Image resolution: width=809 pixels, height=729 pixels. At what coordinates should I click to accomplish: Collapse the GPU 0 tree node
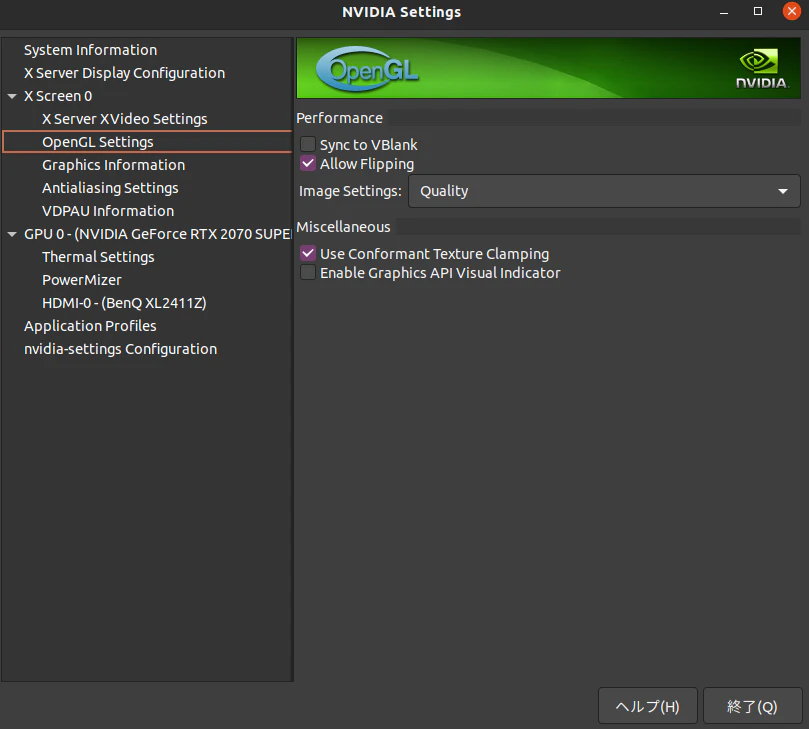tap(12, 234)
